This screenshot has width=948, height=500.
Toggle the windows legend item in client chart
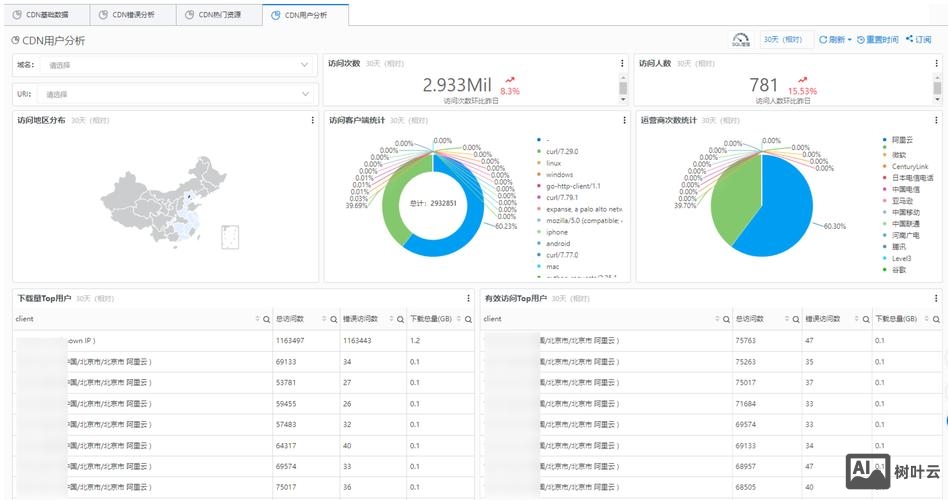click(x=558, y=175)
